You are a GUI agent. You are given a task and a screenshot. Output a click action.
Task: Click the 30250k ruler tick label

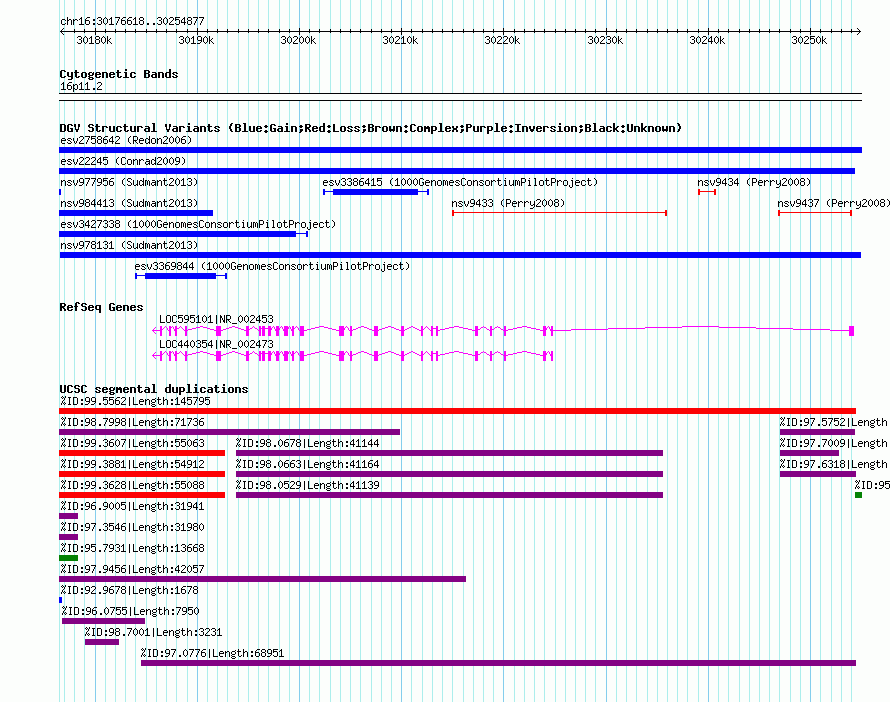809,40
